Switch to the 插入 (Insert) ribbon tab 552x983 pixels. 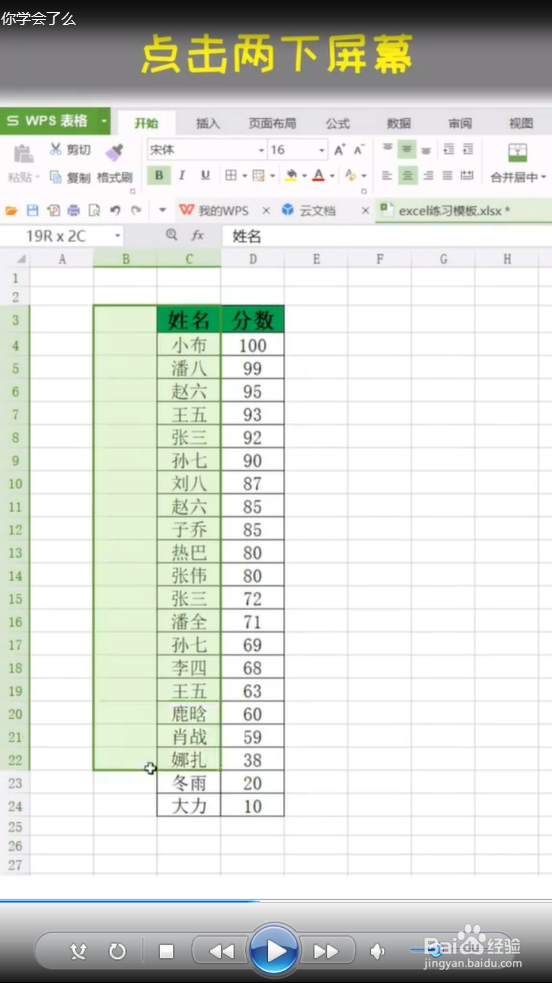pyautogui.click(x=208, y=124)
